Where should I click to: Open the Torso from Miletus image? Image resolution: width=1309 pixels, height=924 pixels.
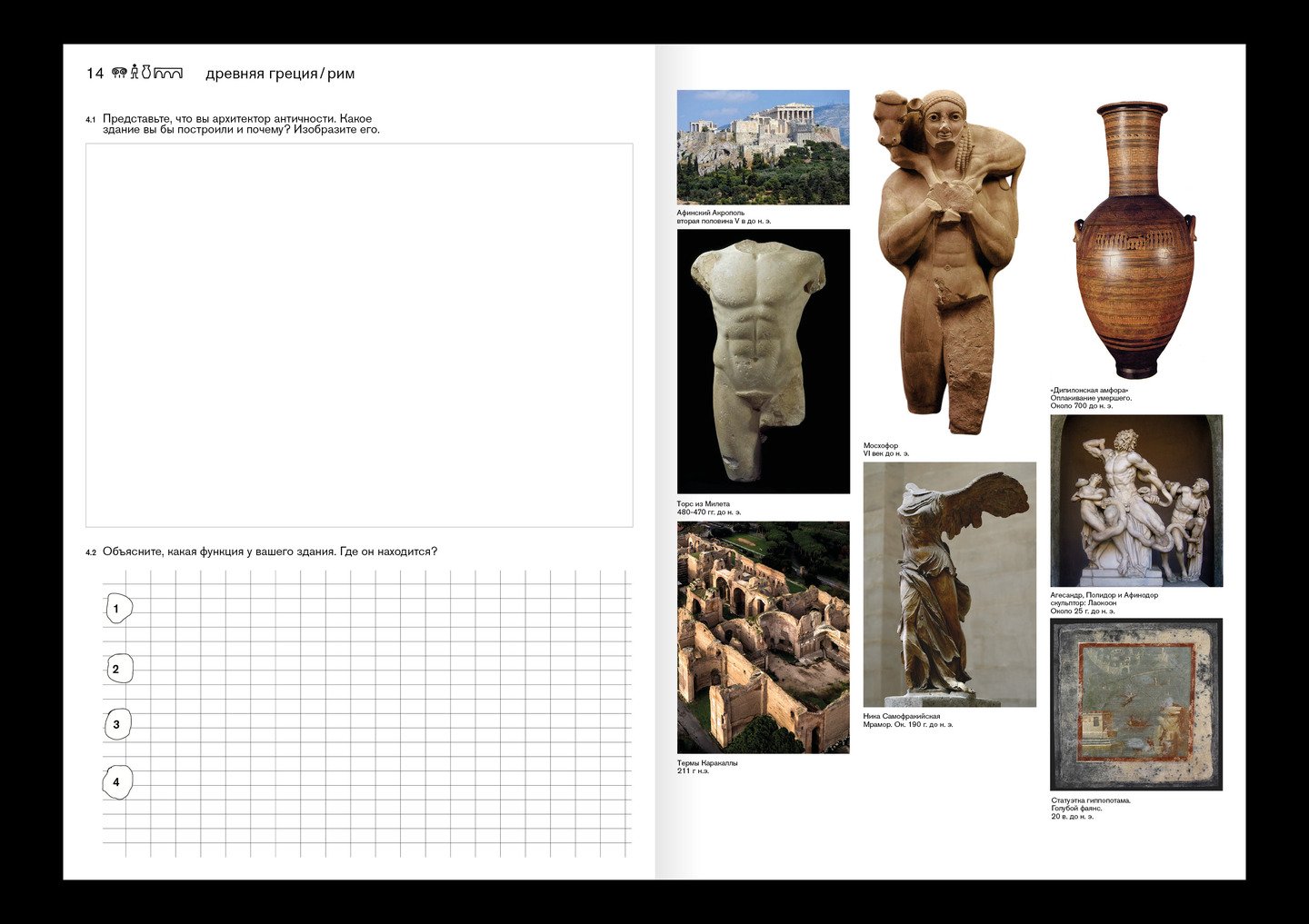coord(763,361)
